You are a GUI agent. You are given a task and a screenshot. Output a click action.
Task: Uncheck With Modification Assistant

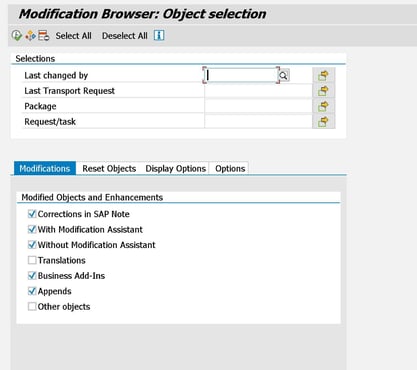tap(32, 229)
